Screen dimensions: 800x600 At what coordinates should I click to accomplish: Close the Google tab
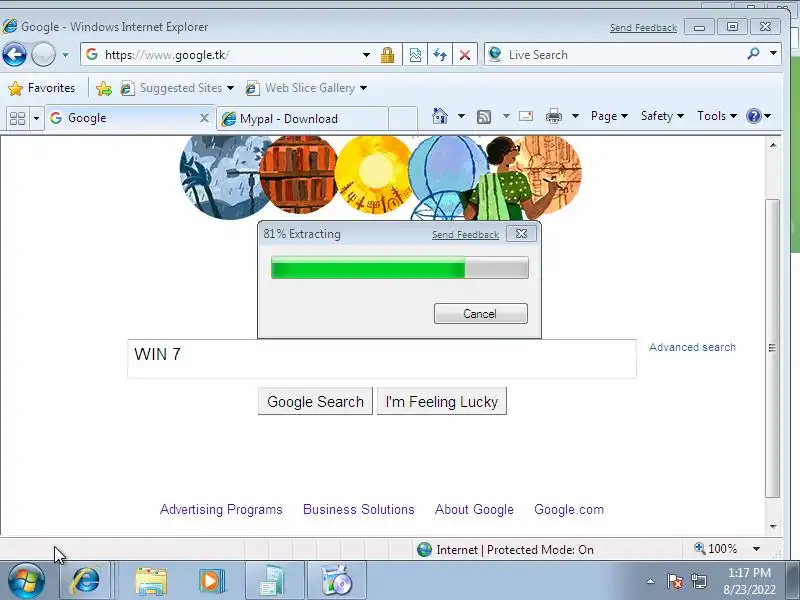(204, 118)
